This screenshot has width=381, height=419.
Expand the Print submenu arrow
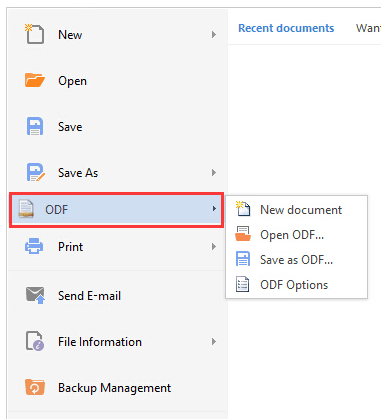coord(214,246)
